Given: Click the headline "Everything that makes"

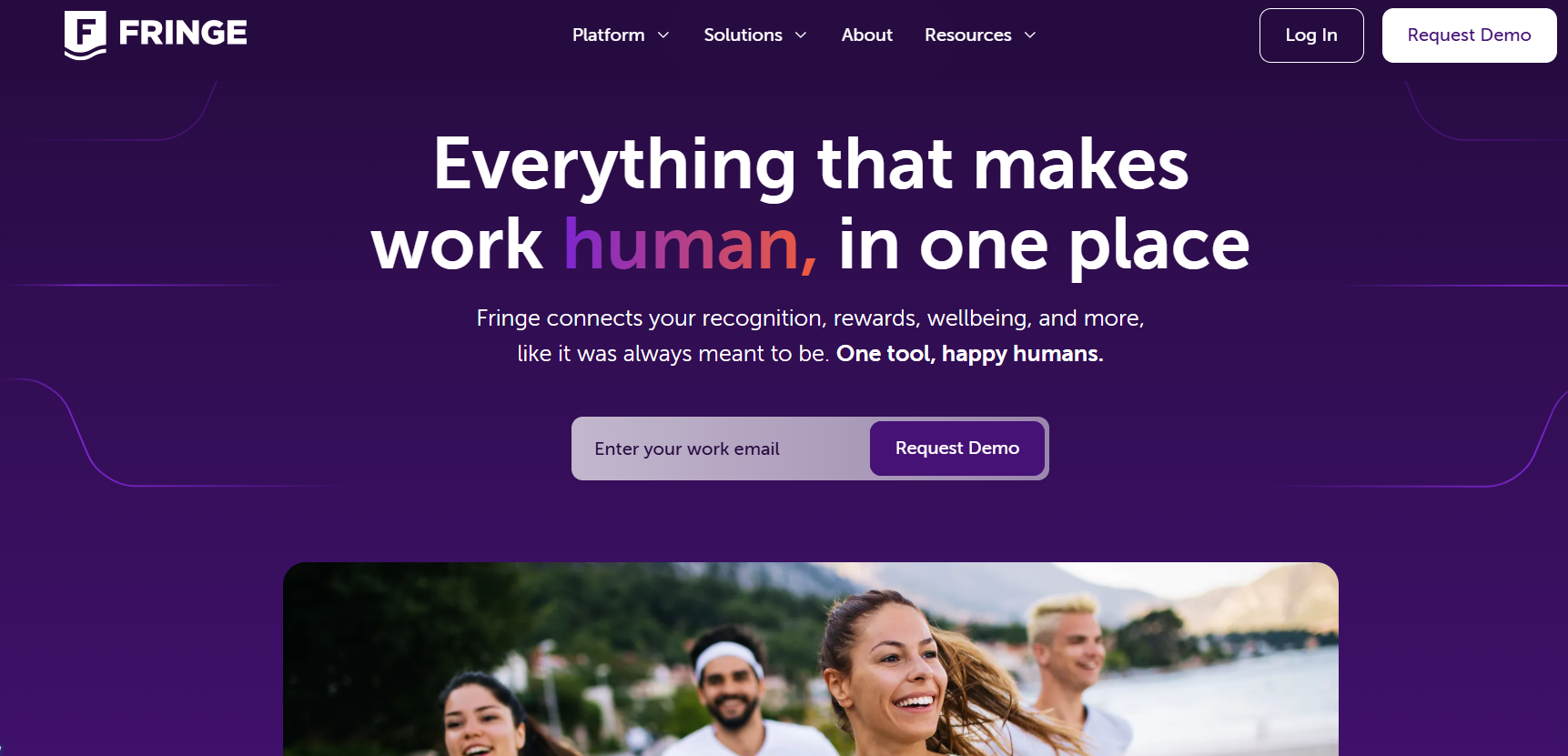Looking at the screenshot, I should tap(811, 164).
